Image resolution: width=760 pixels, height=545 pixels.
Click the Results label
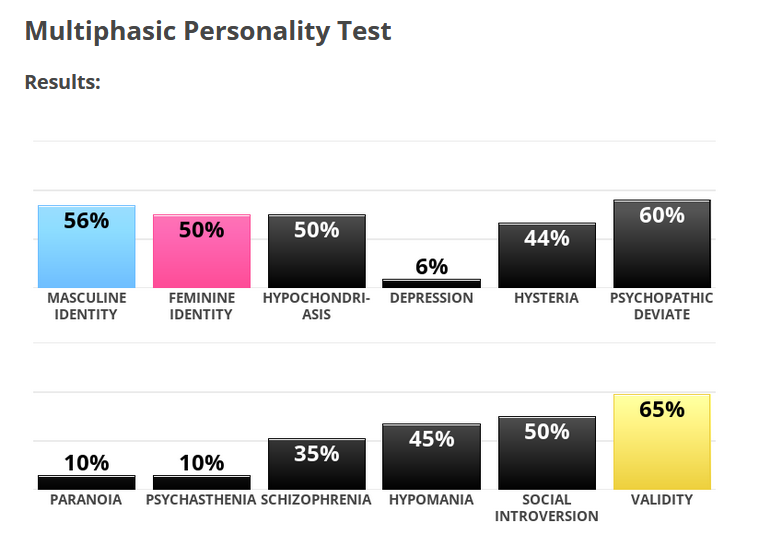point(62,82)
